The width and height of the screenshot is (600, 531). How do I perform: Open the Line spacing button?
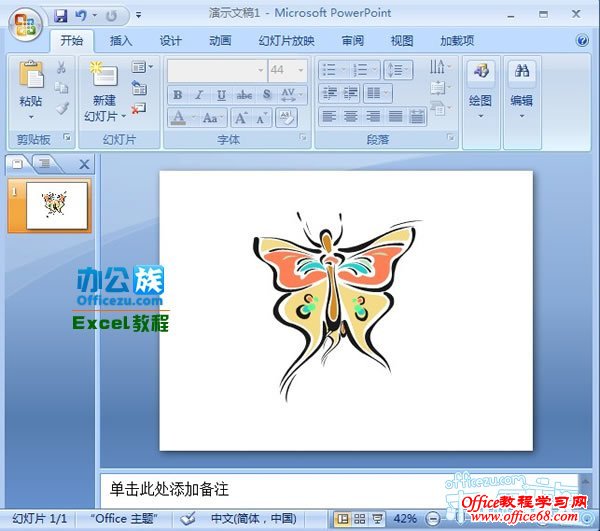(x=398, y=70)
